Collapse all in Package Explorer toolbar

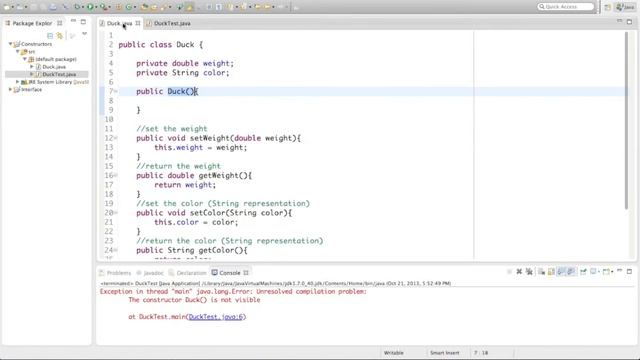point(50,36)
